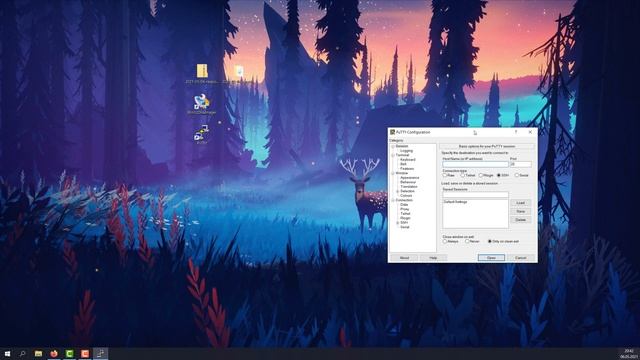This screenshot has width=640, height=360.
Task: Open Bell settings category
Action: coord(403,164)
